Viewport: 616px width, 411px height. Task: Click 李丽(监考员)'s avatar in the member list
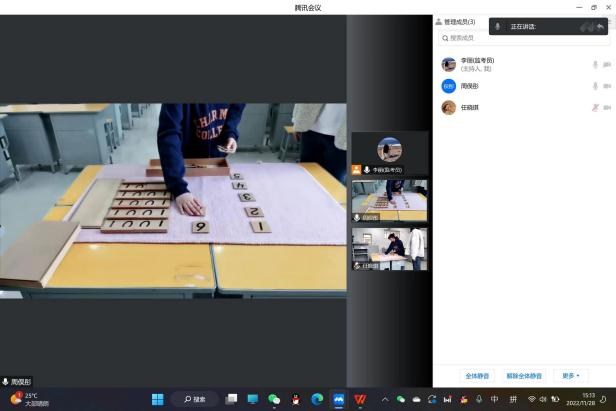point(448,64)
